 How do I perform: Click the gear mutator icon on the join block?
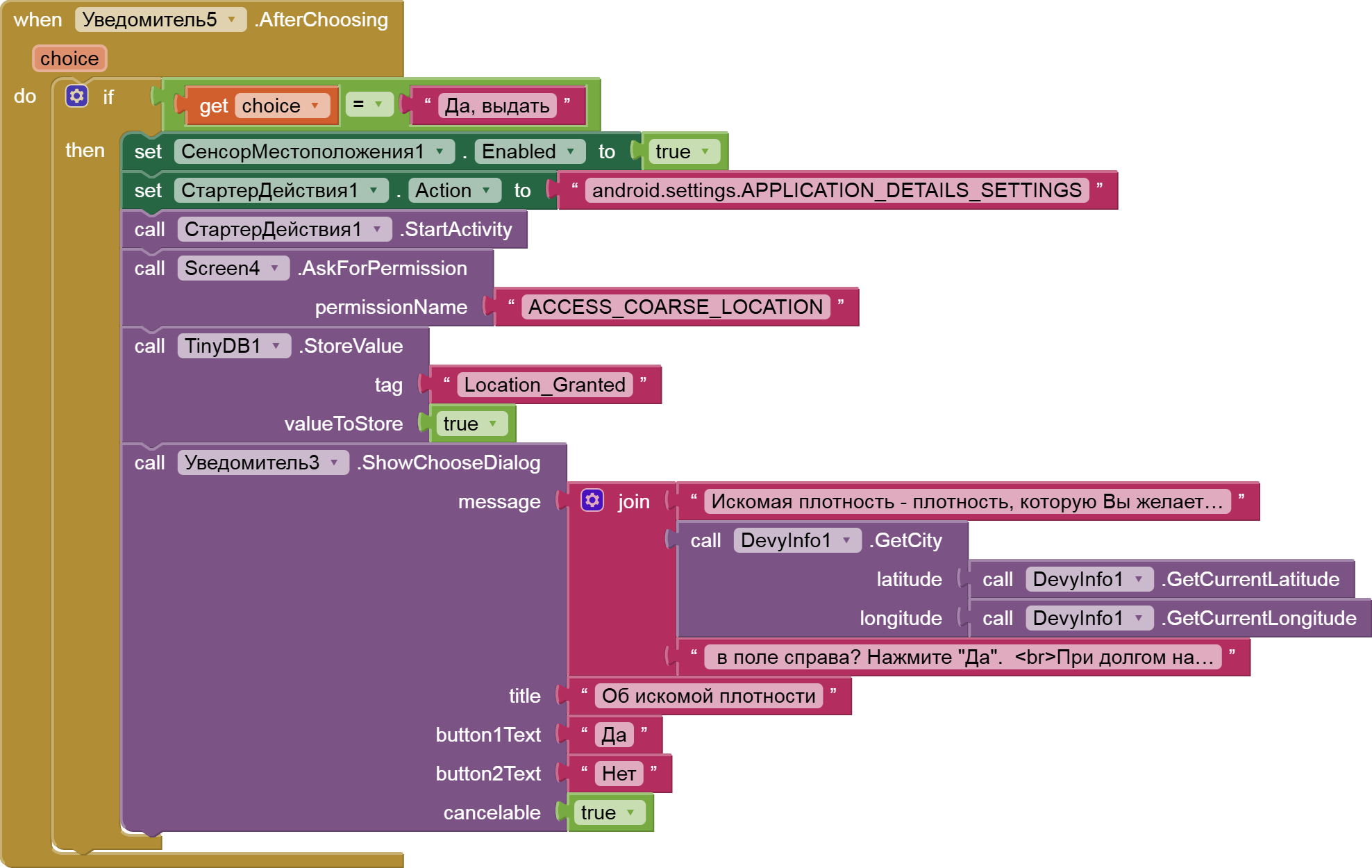592,500
